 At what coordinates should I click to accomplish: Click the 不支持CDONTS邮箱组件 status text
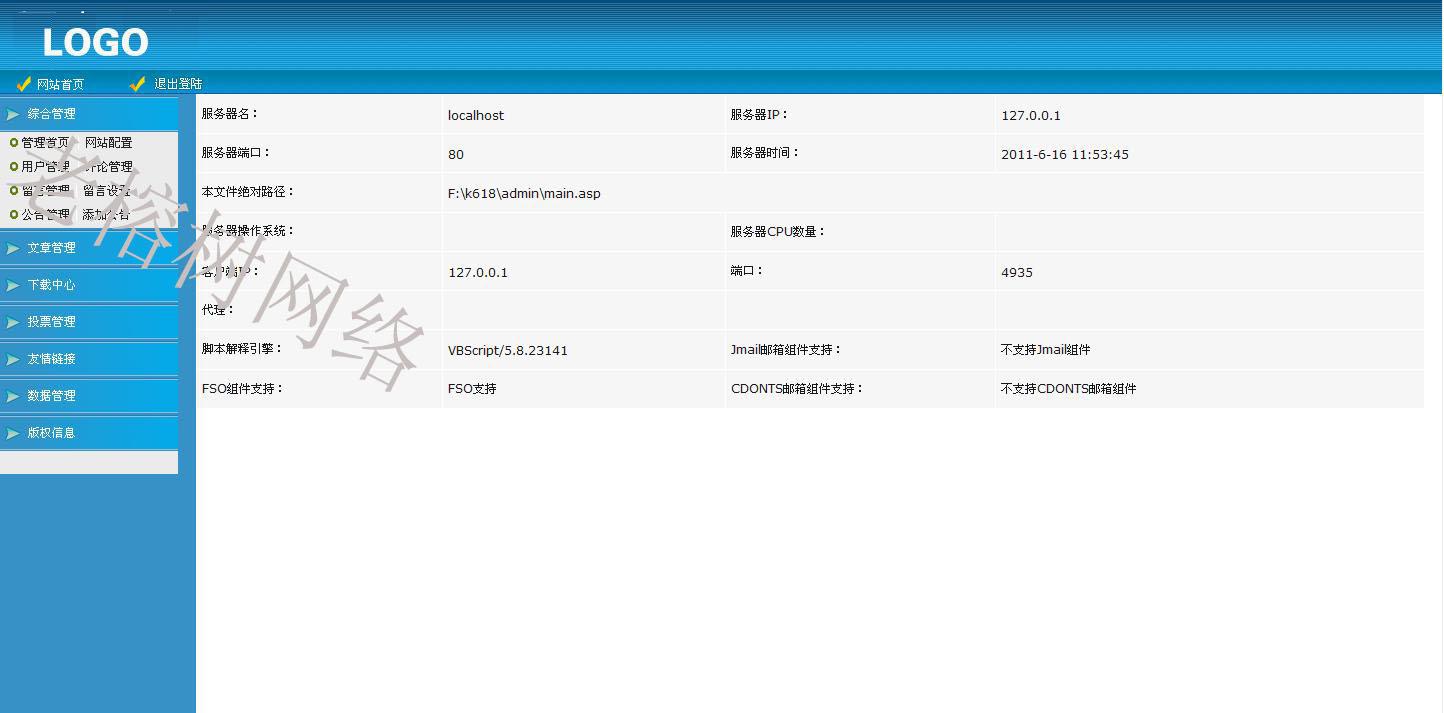click(x=1068, y=389)
